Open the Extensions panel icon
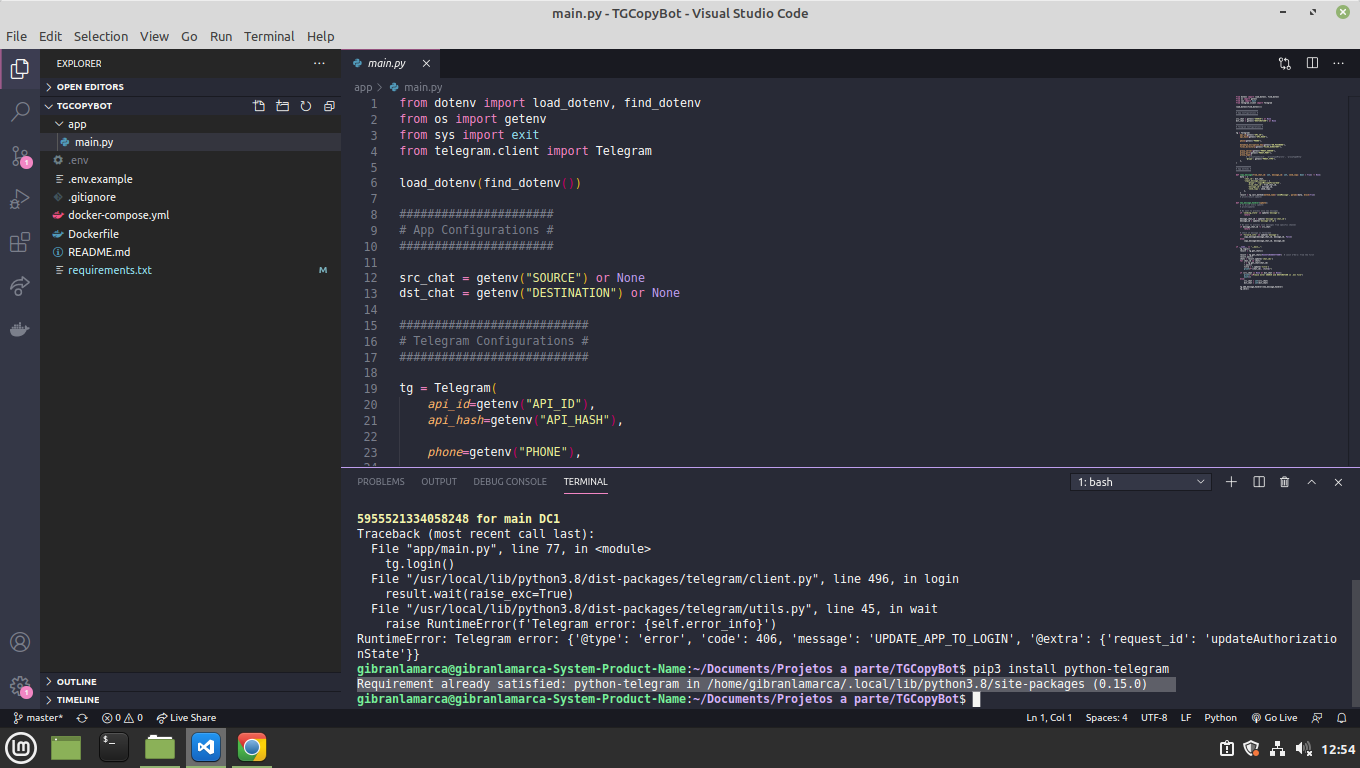Image resolution: width=1360 pixels, height=768 pixels. 20,242
